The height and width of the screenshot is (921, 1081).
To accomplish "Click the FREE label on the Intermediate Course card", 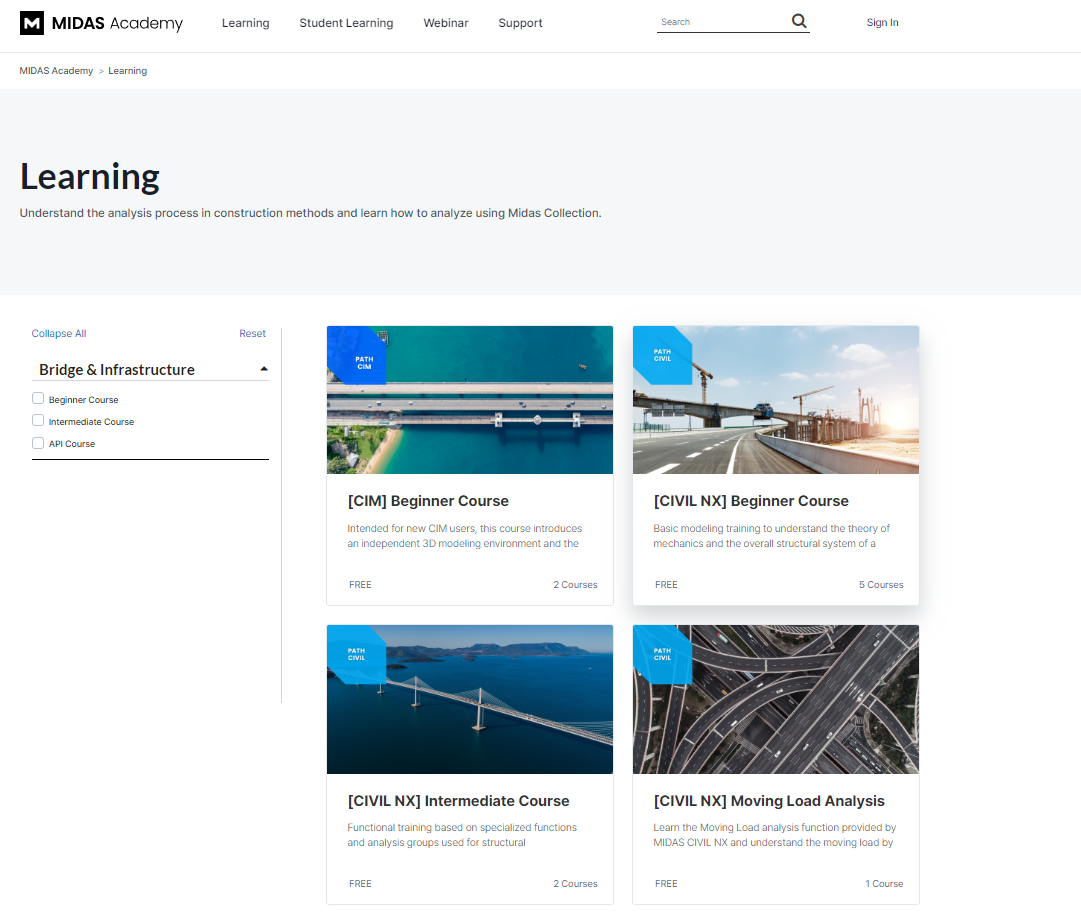I will 360,884.
